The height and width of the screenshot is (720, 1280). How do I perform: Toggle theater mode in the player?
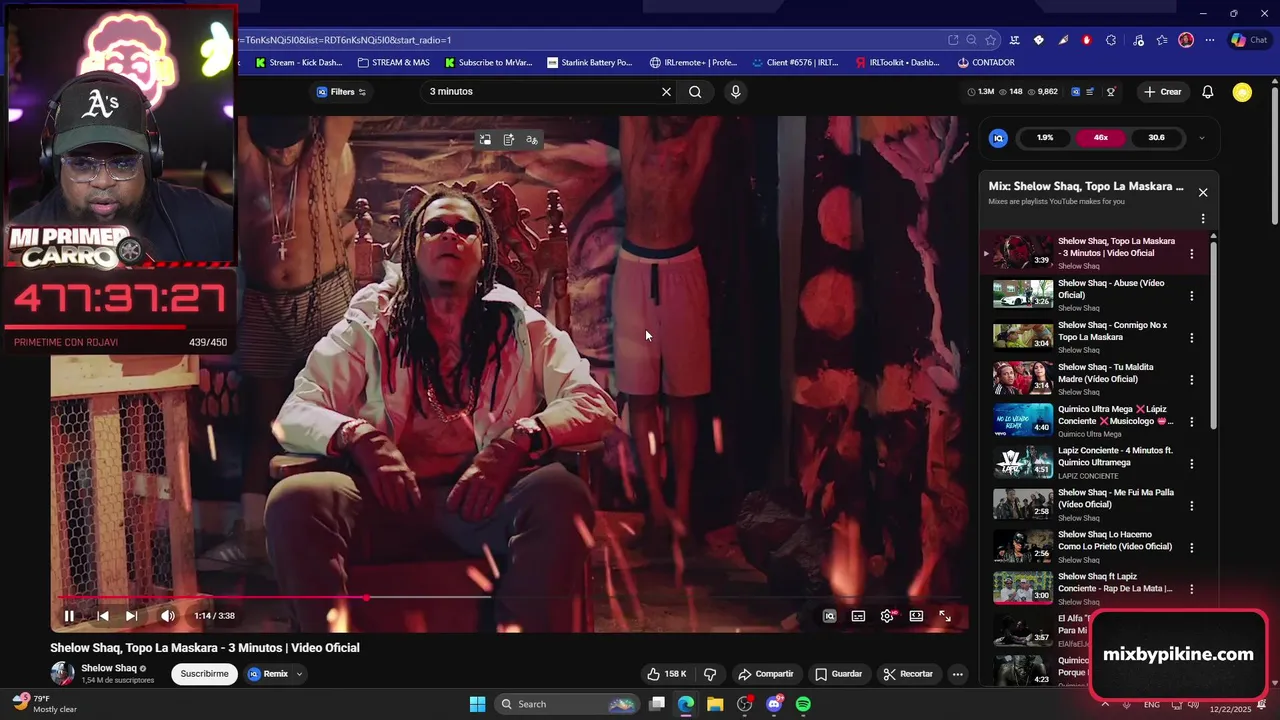(x=916, y=616)
